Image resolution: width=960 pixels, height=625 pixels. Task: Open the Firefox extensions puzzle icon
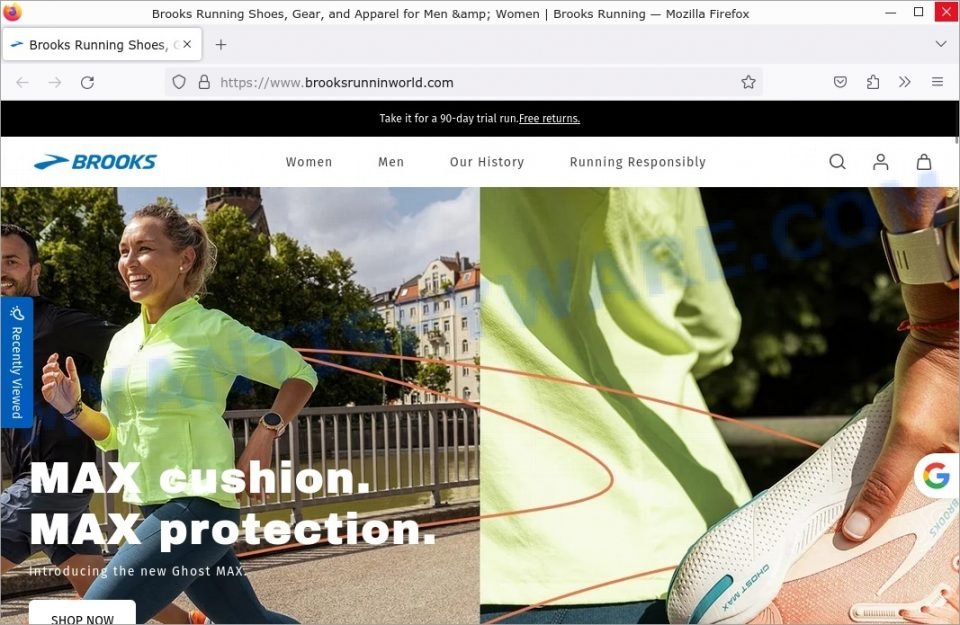click(x=873, y=82)
